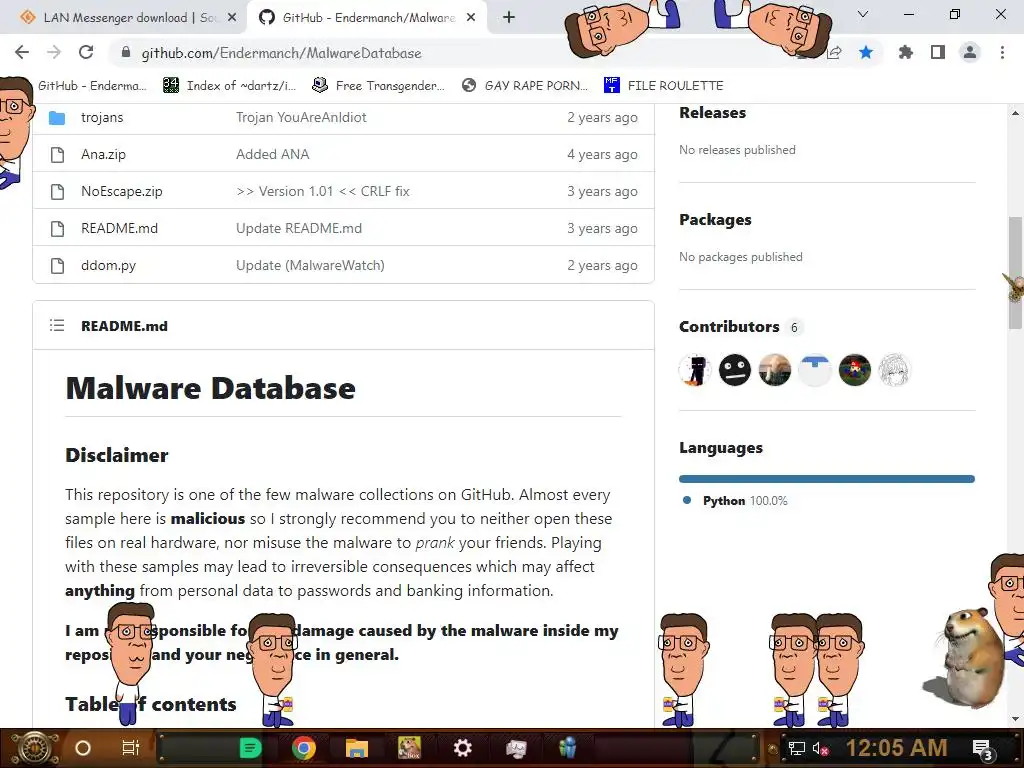
Task: Open File Explorer from the taskbar
Action: [x=357, y=748]
